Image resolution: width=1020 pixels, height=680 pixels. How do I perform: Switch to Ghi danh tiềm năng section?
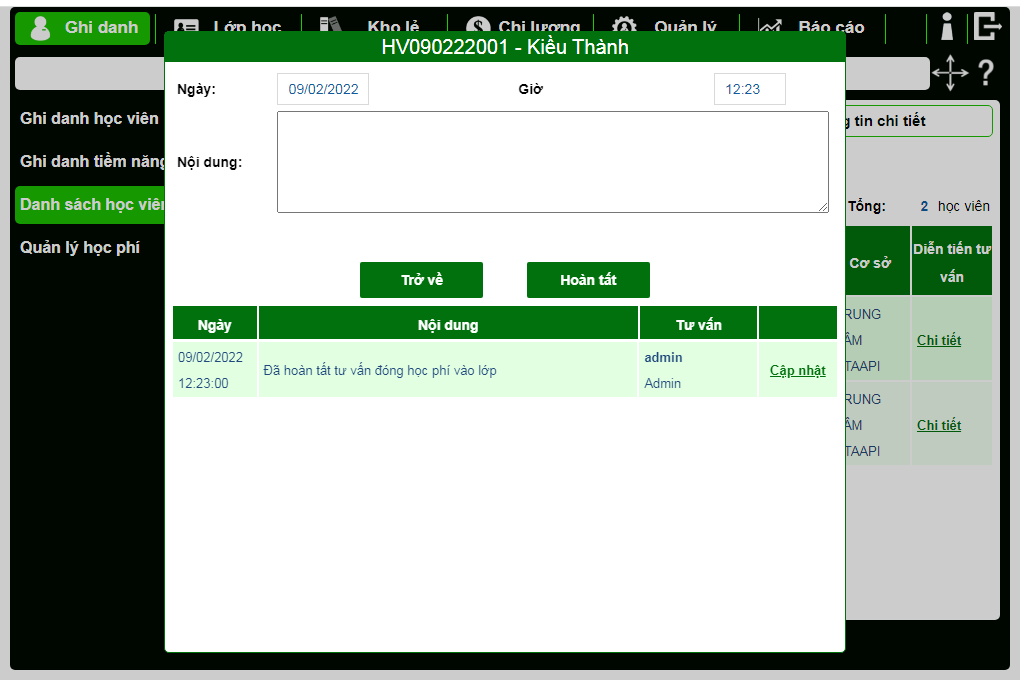coord(90,161)
